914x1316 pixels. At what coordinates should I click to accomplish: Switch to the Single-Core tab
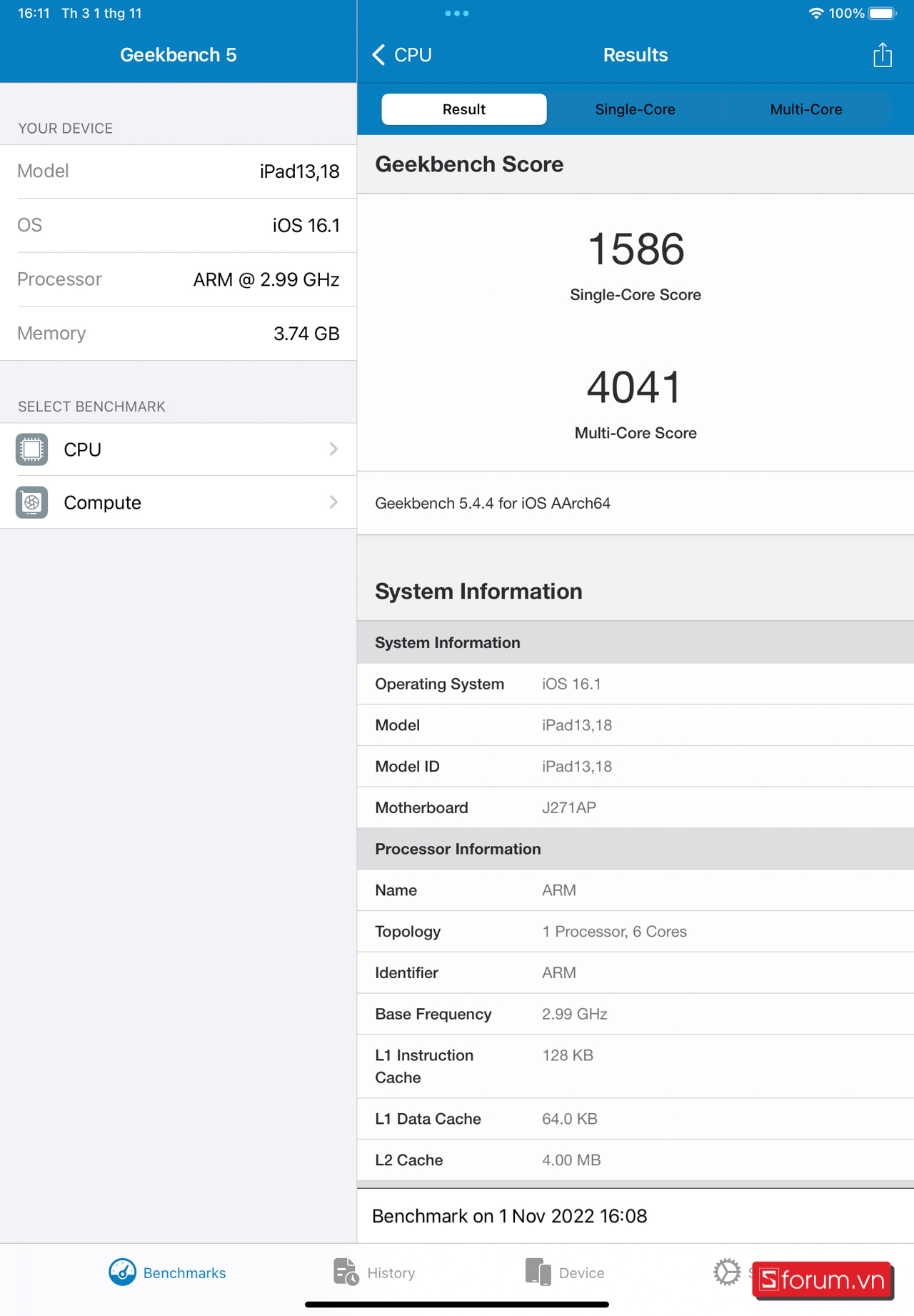click(635, 109)
